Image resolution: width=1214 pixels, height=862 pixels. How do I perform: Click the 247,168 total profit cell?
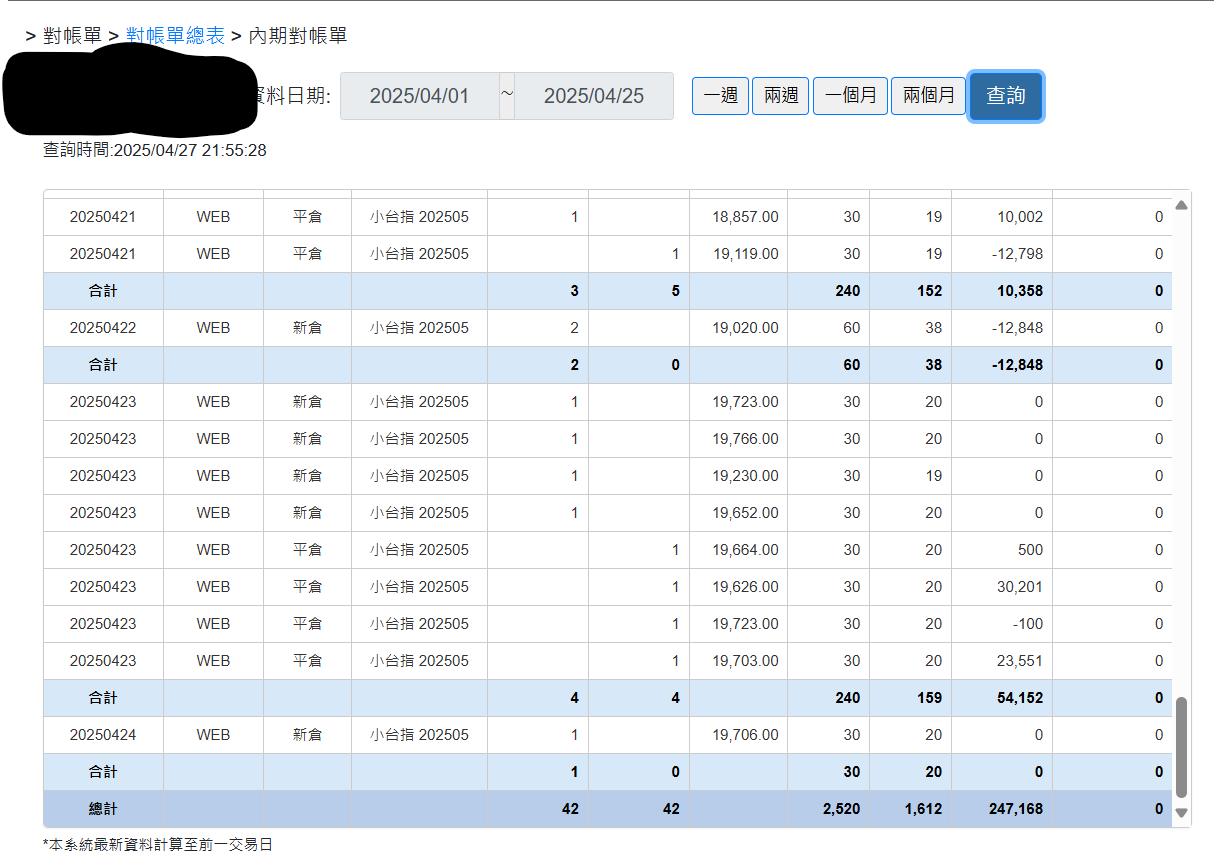pyautogui.click(x=1002, y=809)
